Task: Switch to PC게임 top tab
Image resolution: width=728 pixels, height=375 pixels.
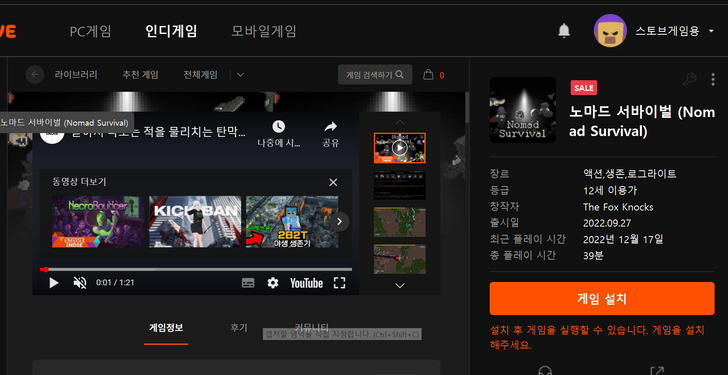Action: (91, 32)
